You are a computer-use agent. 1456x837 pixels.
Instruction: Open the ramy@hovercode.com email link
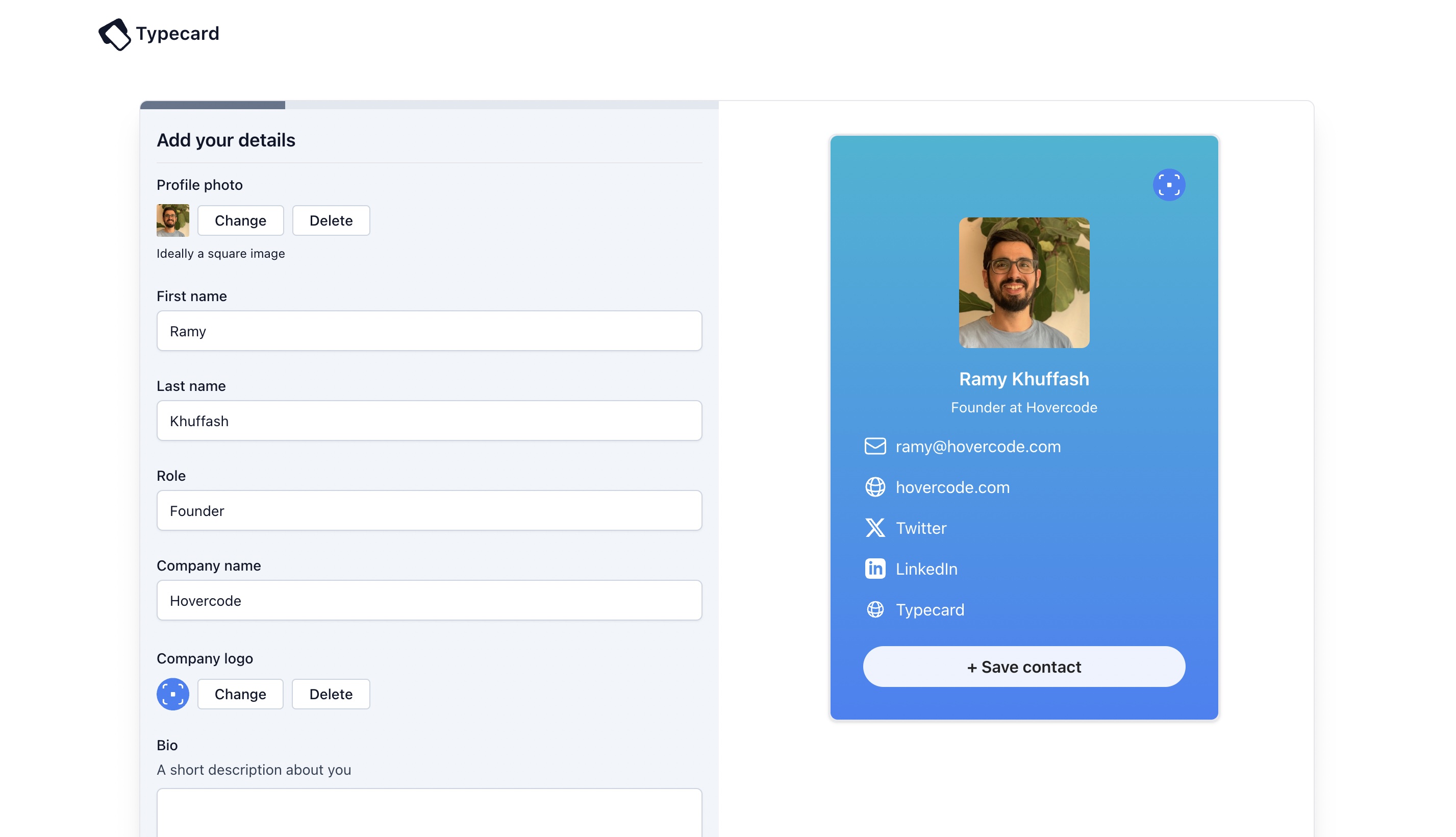tap(977, 447)
